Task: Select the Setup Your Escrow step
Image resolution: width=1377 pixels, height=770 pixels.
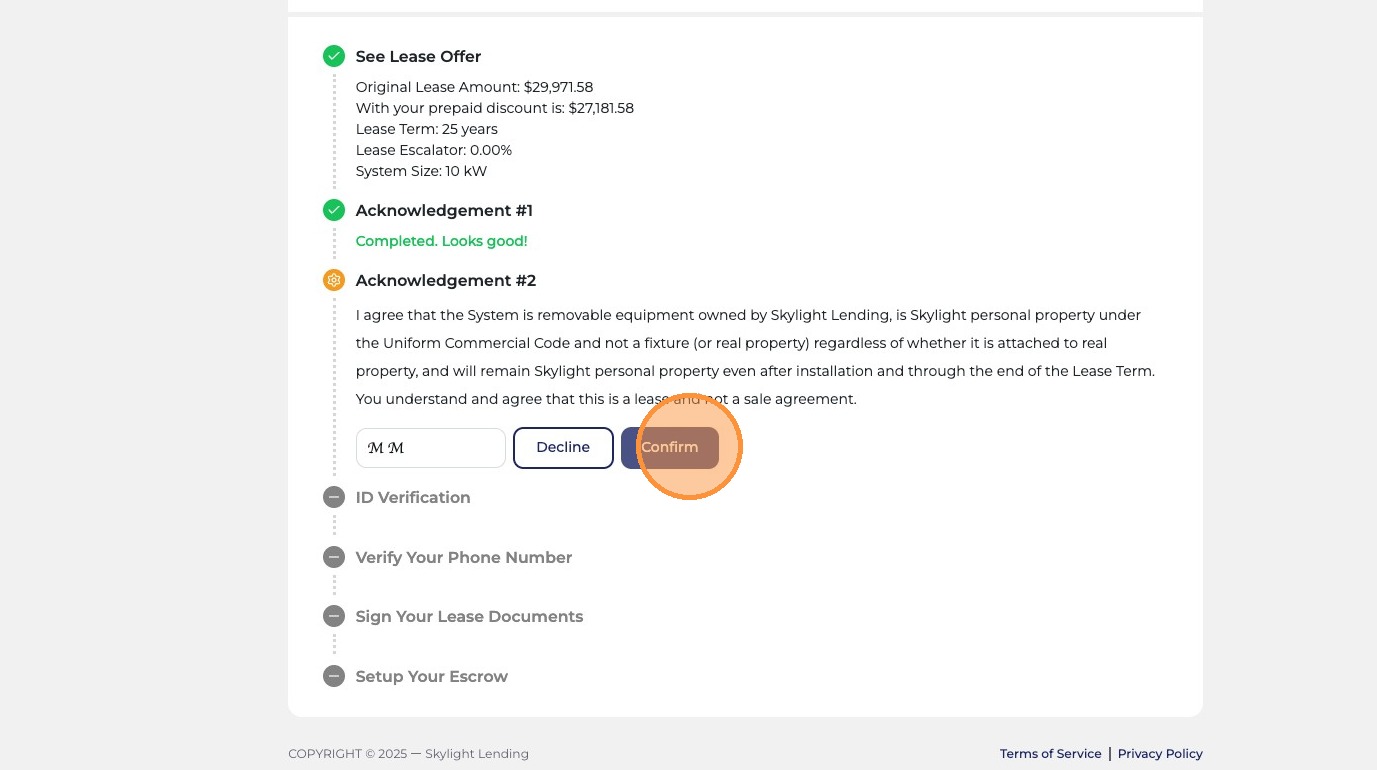Action: 432,677
